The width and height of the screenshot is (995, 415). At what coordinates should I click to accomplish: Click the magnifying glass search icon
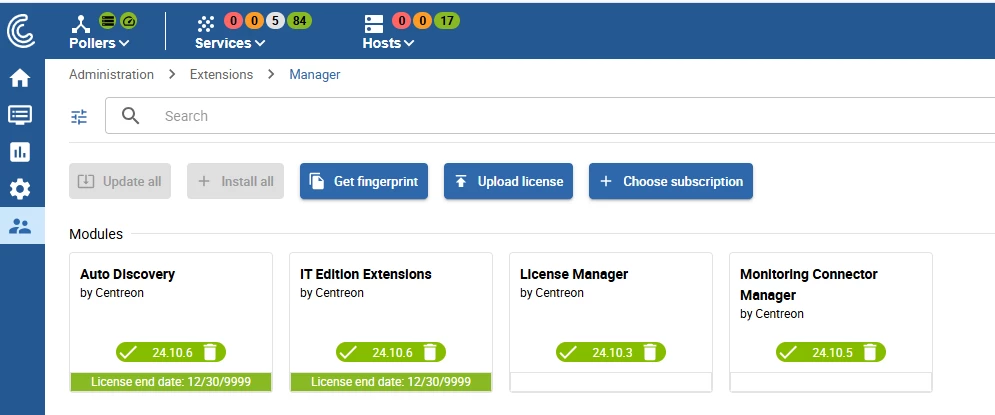click(x=130, y=115)
